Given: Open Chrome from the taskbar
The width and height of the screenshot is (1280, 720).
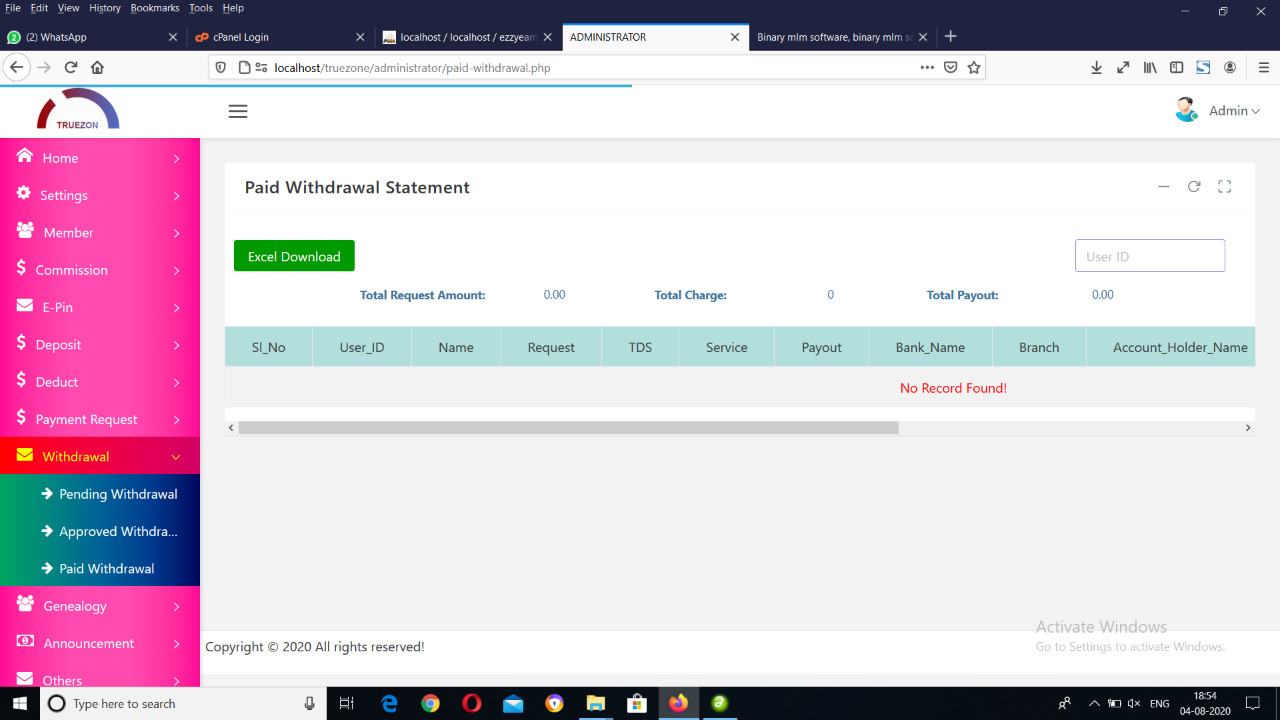Looking at the screenshot, I should point(430,704).
